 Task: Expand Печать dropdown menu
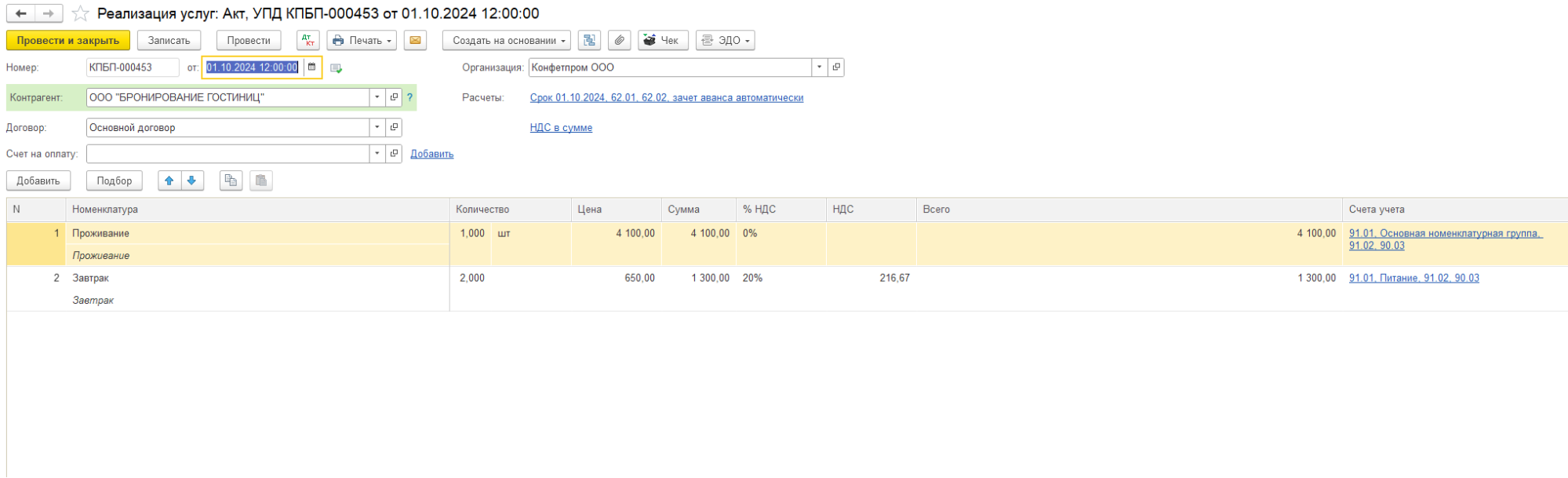(362, 40)
